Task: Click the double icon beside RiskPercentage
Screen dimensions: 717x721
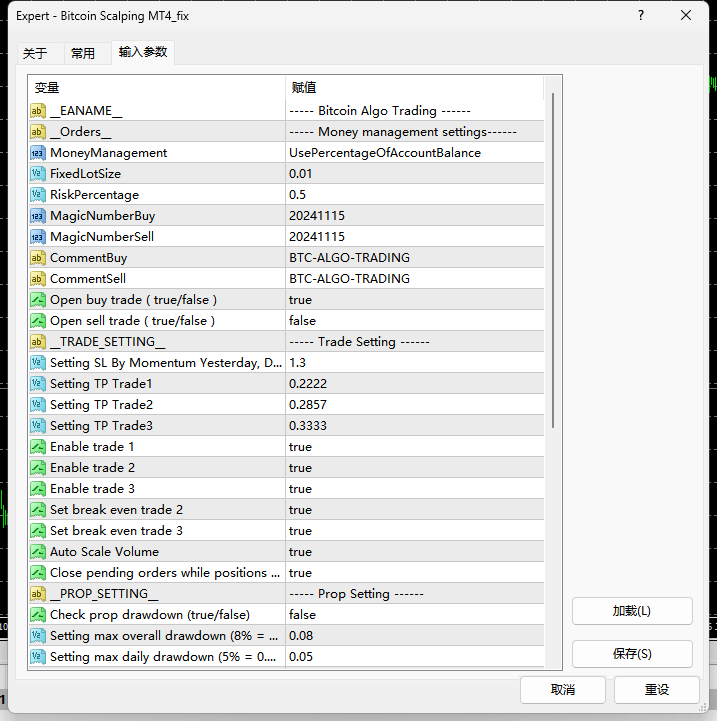Action: pyautogui.click(x=38, y=195)
